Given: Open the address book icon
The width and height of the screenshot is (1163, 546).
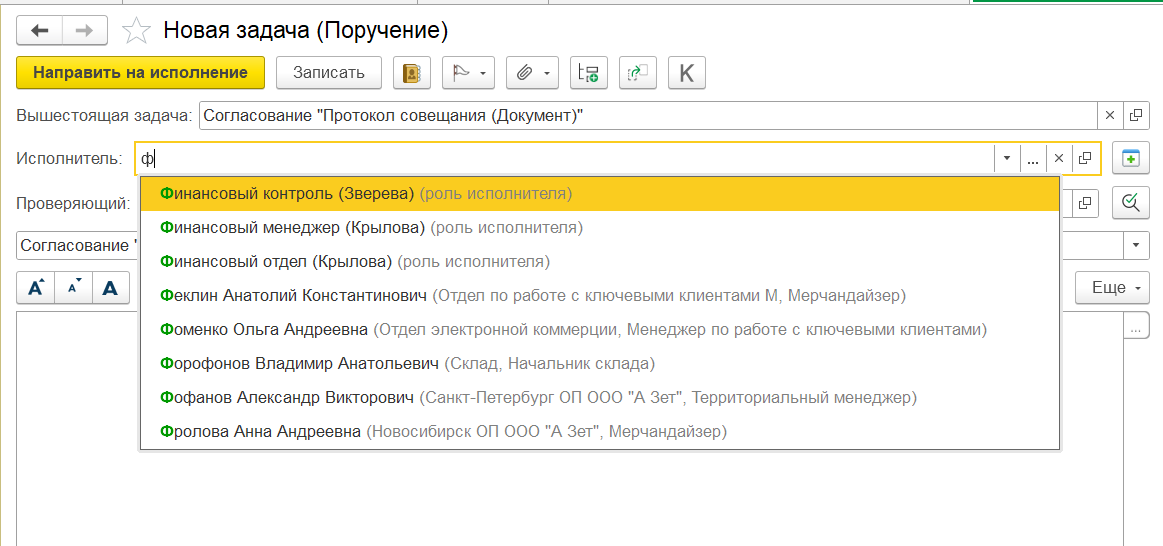Looking at the screenshot, I should click(411, 73).
